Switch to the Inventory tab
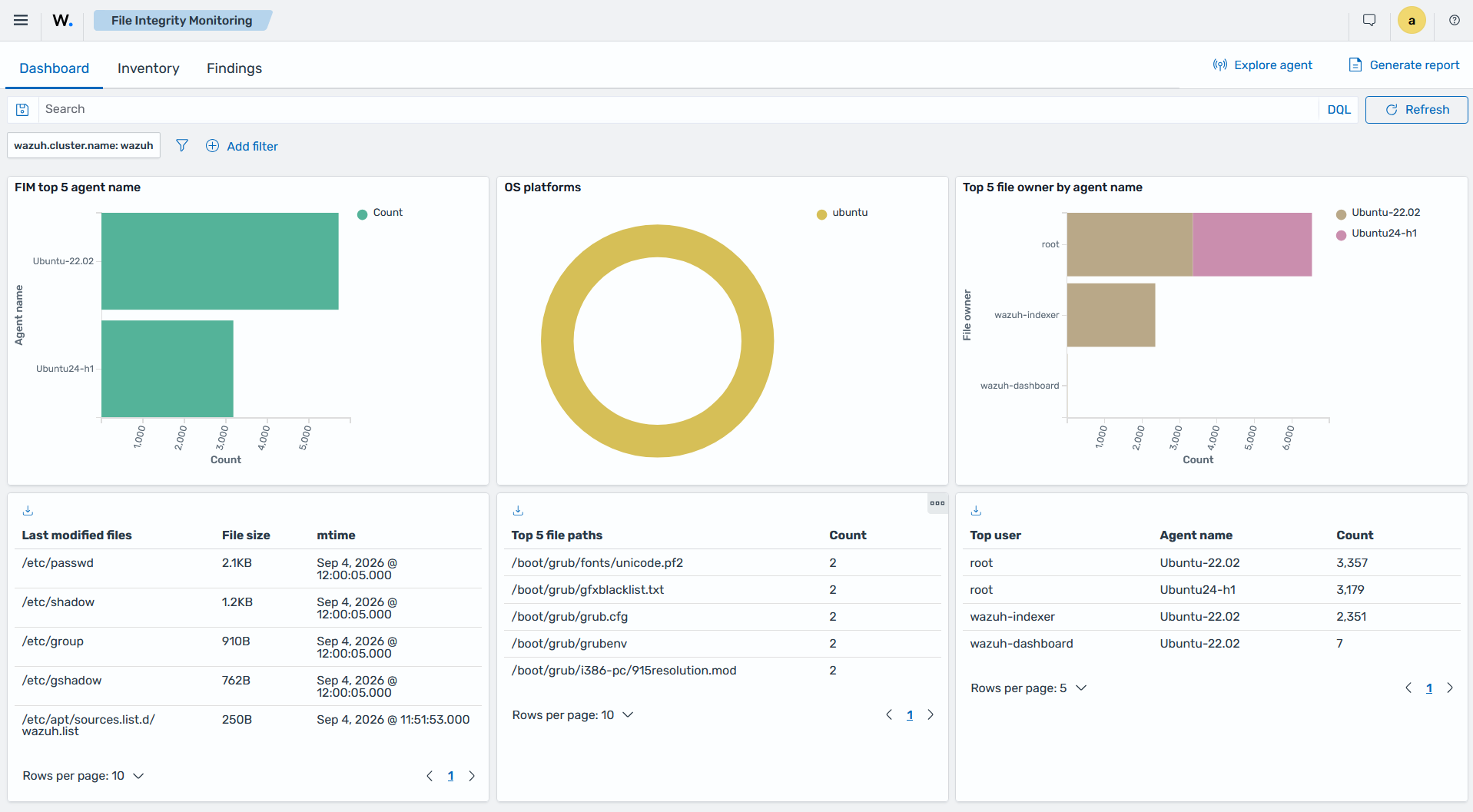This screenshot has width=1473, height=812. 148,68
